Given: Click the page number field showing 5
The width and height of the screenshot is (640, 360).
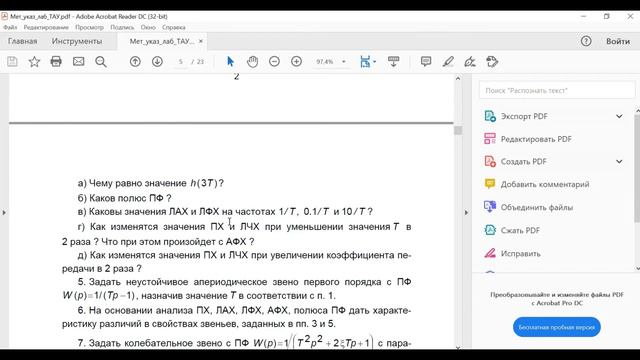Looking at the screenshot, I should pos(180,62).
